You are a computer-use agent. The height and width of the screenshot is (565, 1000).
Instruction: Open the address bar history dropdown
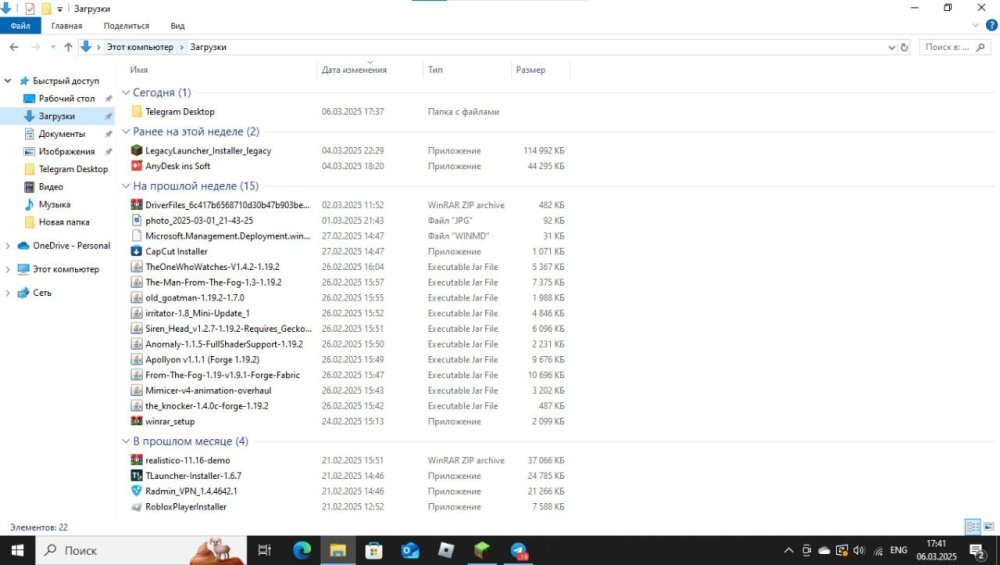click(892, 47)
